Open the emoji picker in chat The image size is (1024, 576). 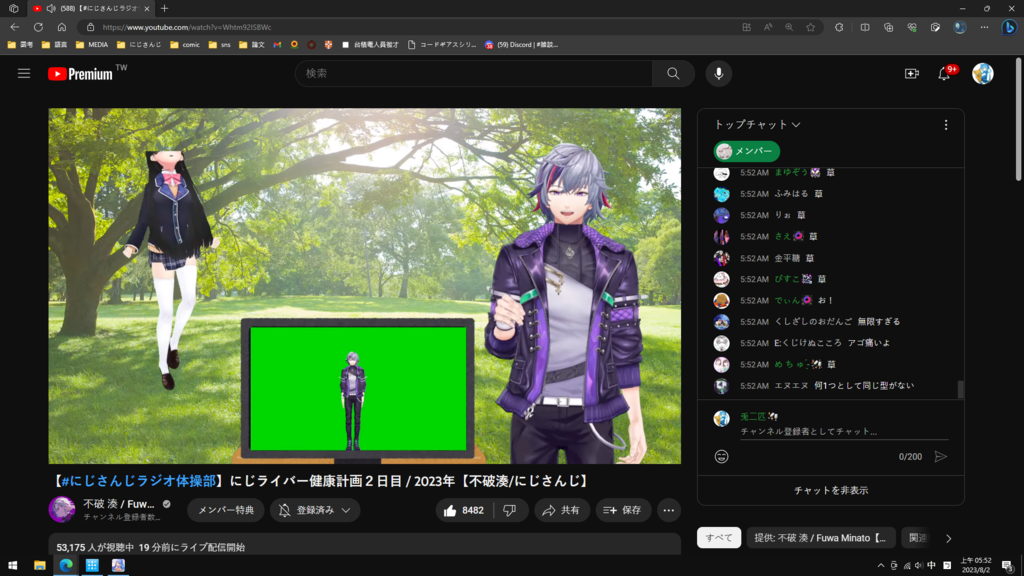click(721, 456)
